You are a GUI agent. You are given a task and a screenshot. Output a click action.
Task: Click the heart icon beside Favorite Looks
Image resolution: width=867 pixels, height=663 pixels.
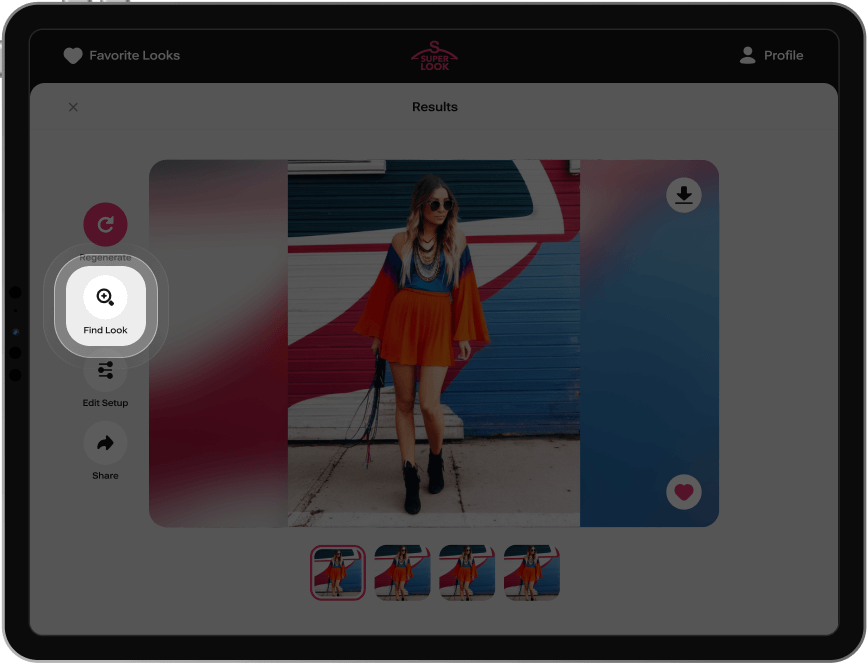73,56
